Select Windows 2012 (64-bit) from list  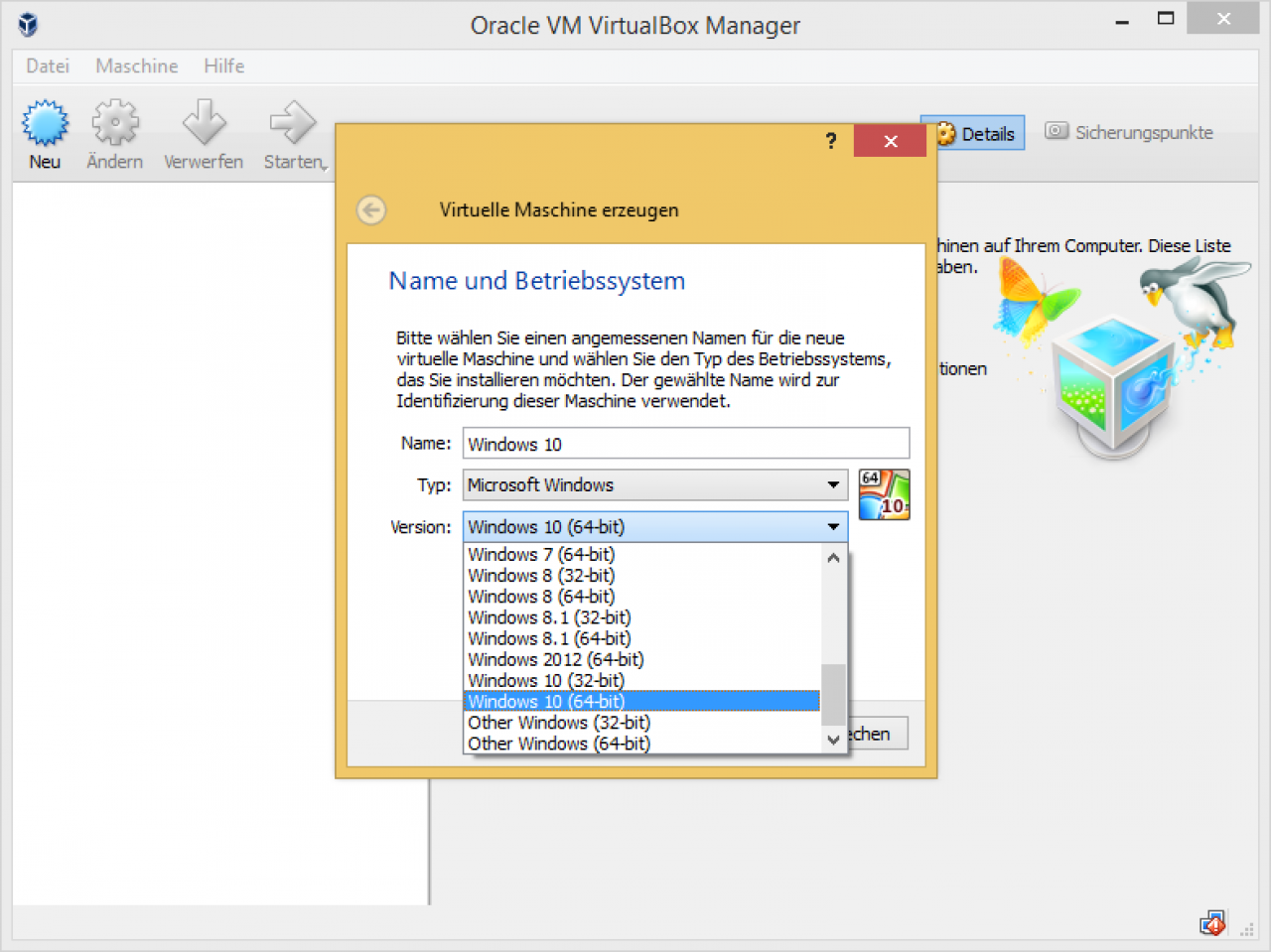pyautogui.click(x=642, y=659)
